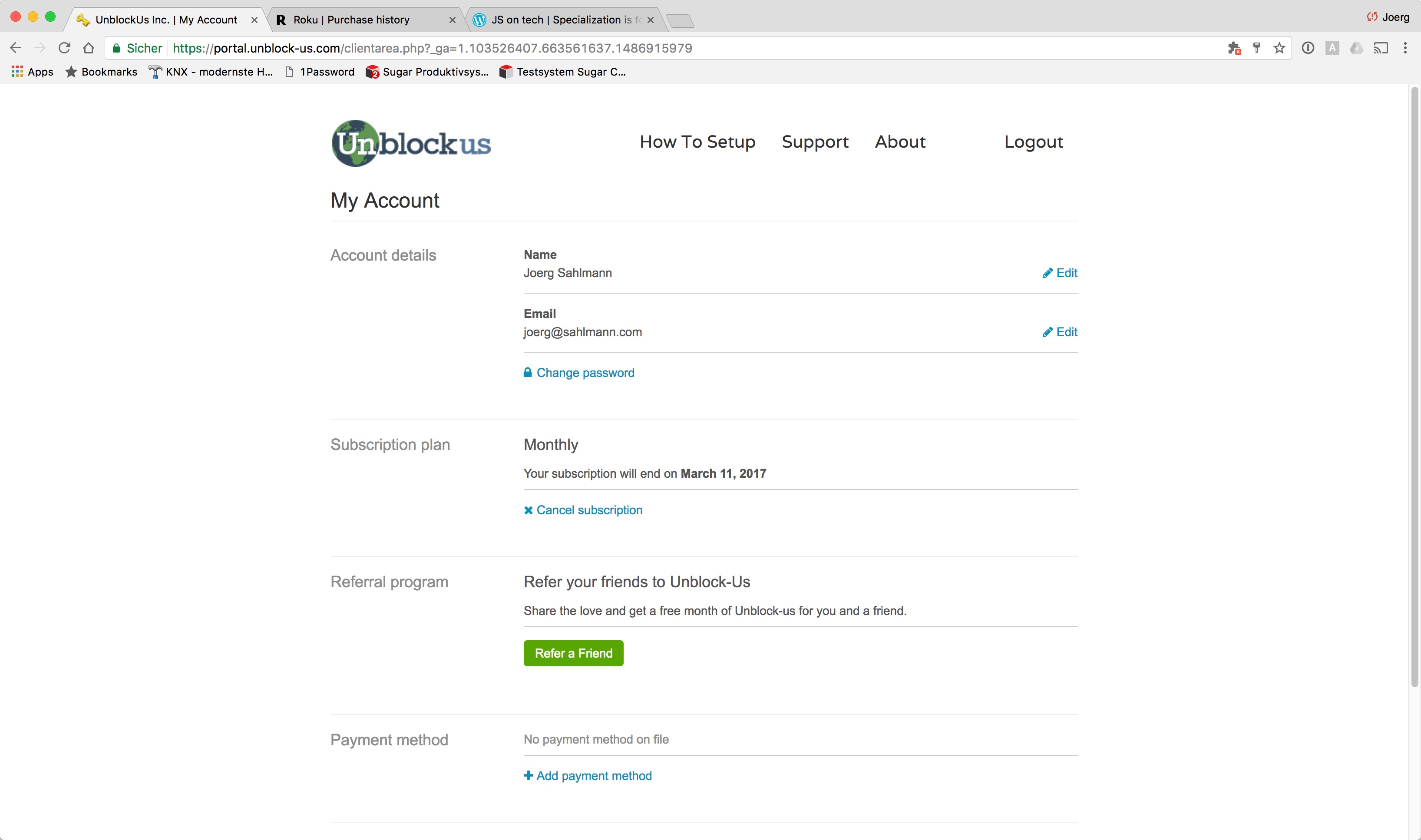Open the Apps grid in bookmarks bar
Viewport: 1421px width, 840px height.
32,72
